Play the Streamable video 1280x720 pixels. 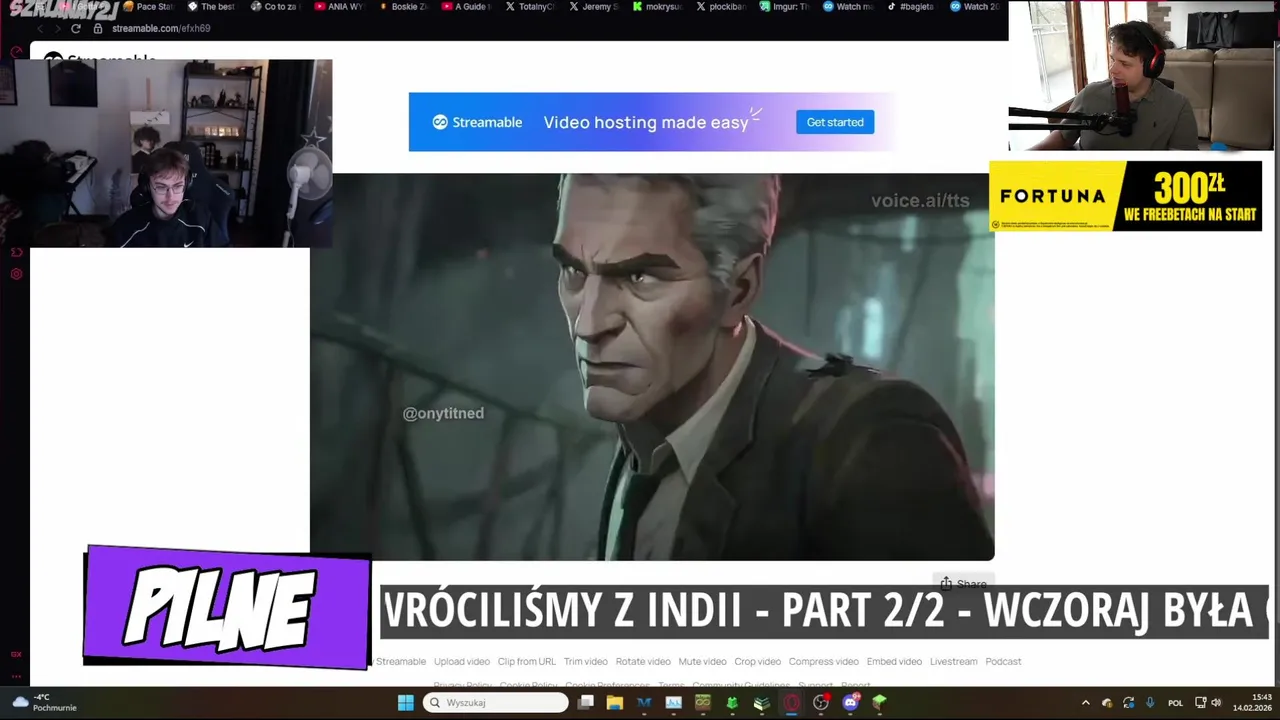[x=652, y=367]
